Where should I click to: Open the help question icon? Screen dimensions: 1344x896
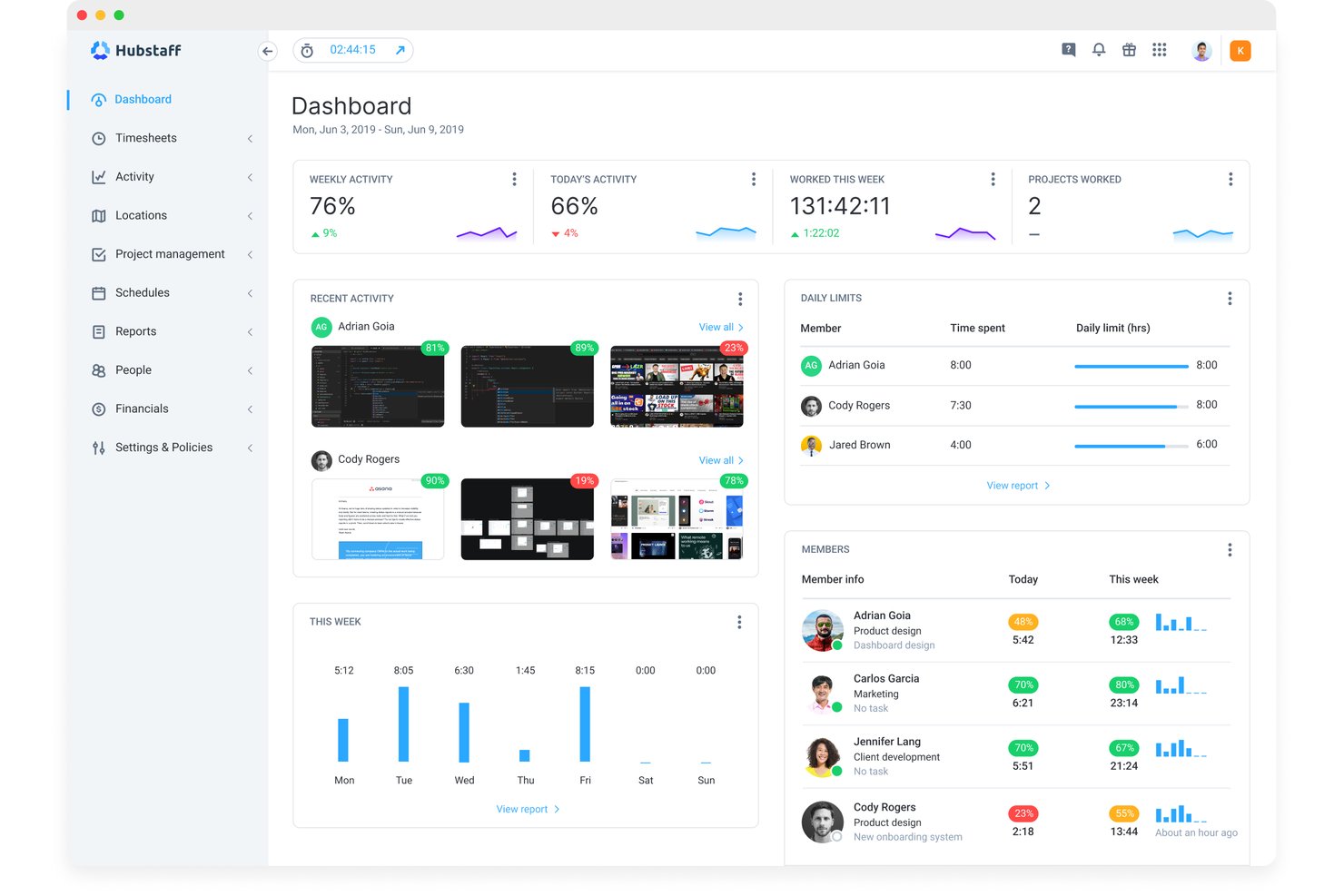1069,50
